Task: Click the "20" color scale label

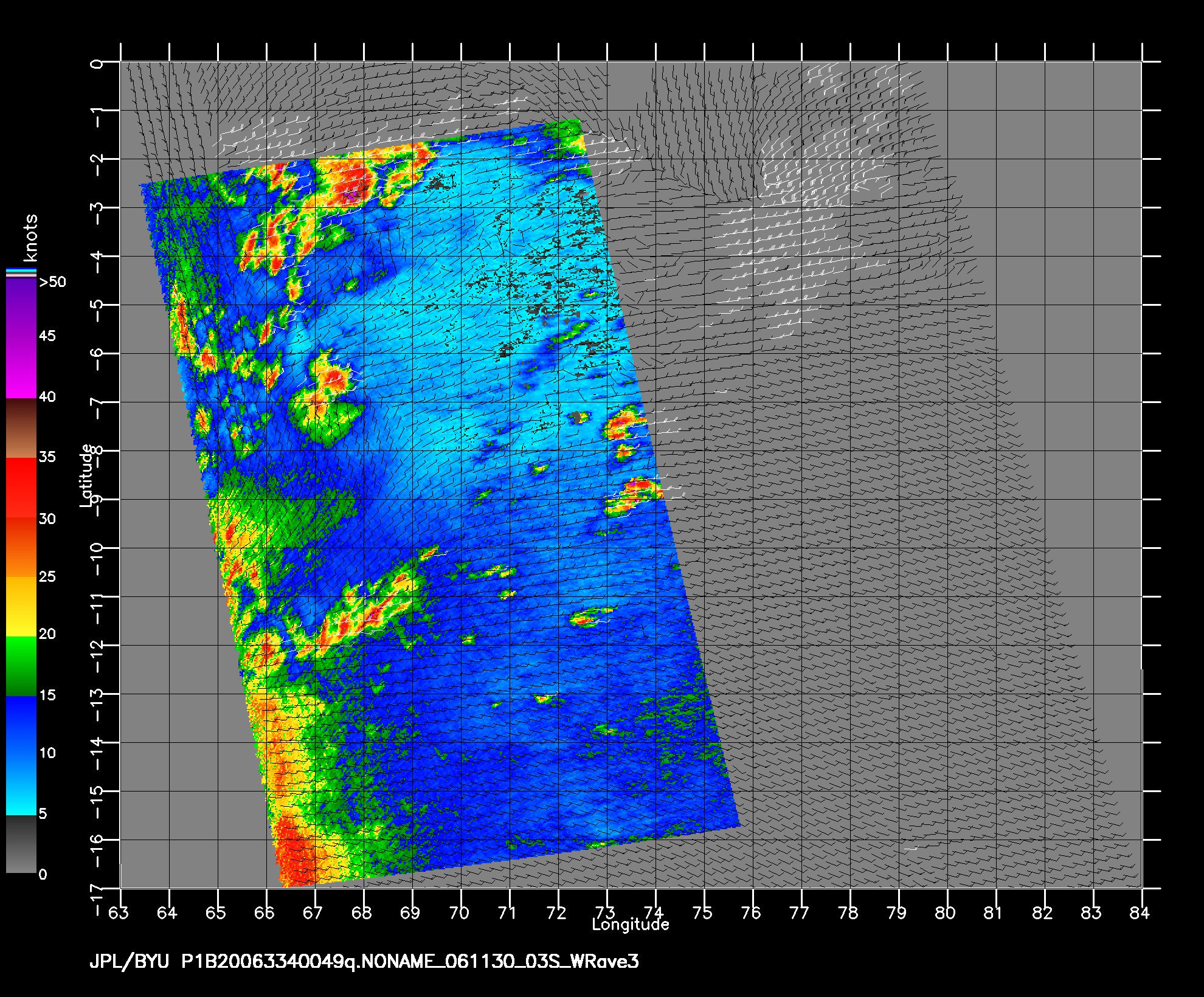Action: tap(47, 634)
